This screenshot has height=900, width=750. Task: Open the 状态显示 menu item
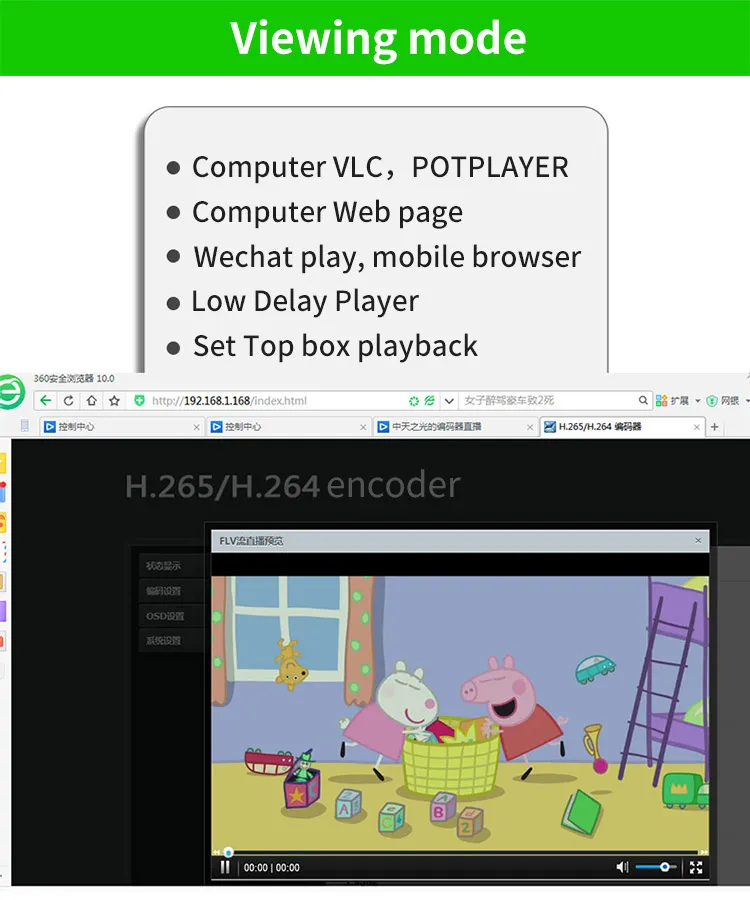(172, 565)
